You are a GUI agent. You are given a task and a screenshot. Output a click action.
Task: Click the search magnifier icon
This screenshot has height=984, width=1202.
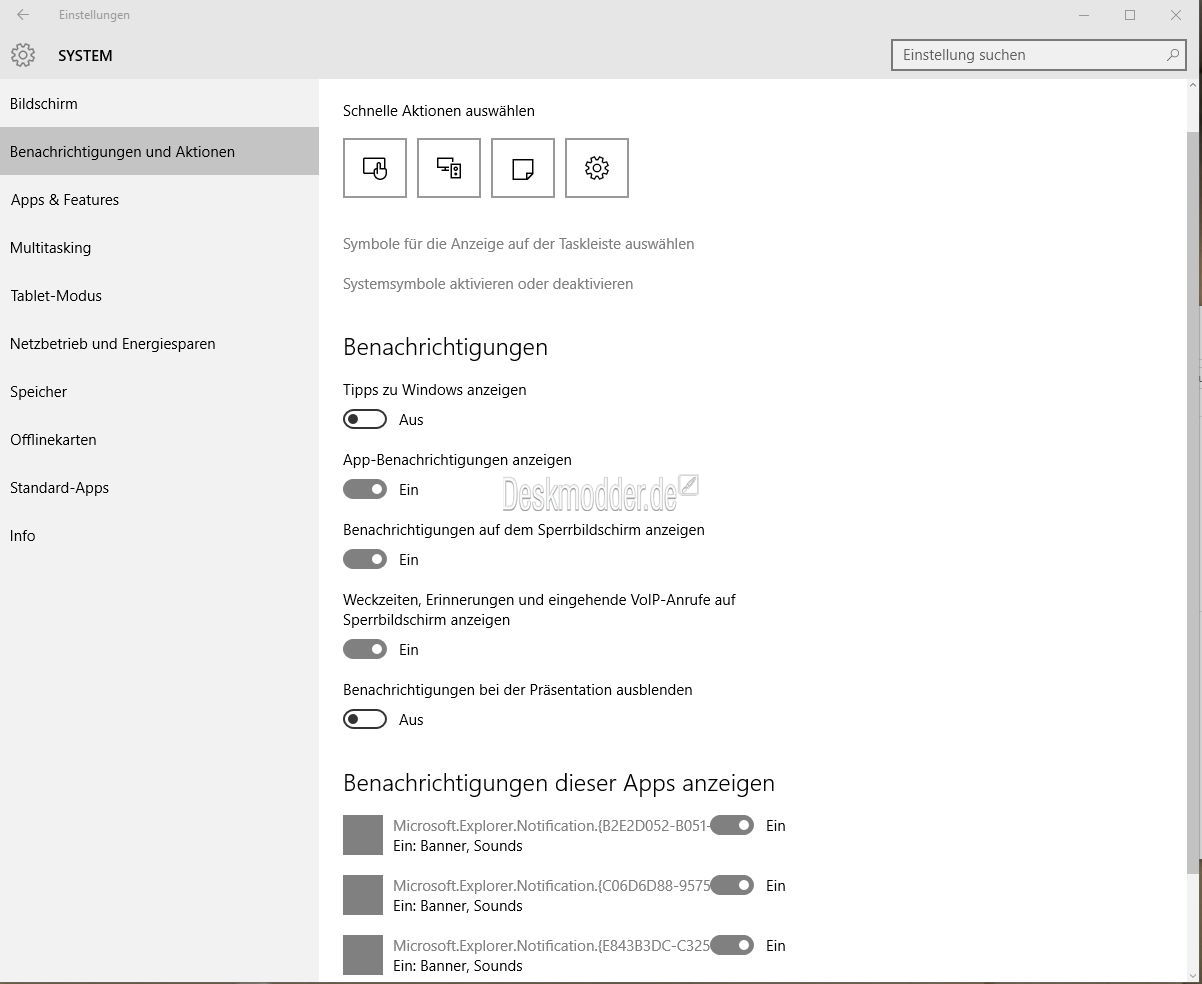coord(1173,55)
